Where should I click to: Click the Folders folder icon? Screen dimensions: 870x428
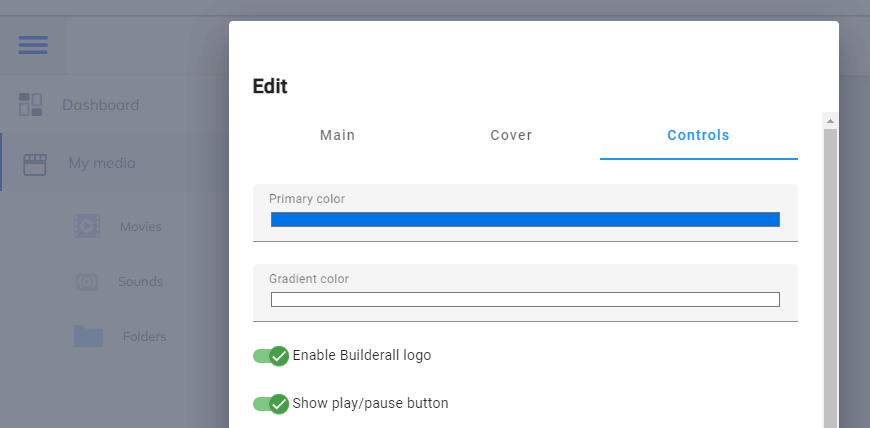[88, 336]
